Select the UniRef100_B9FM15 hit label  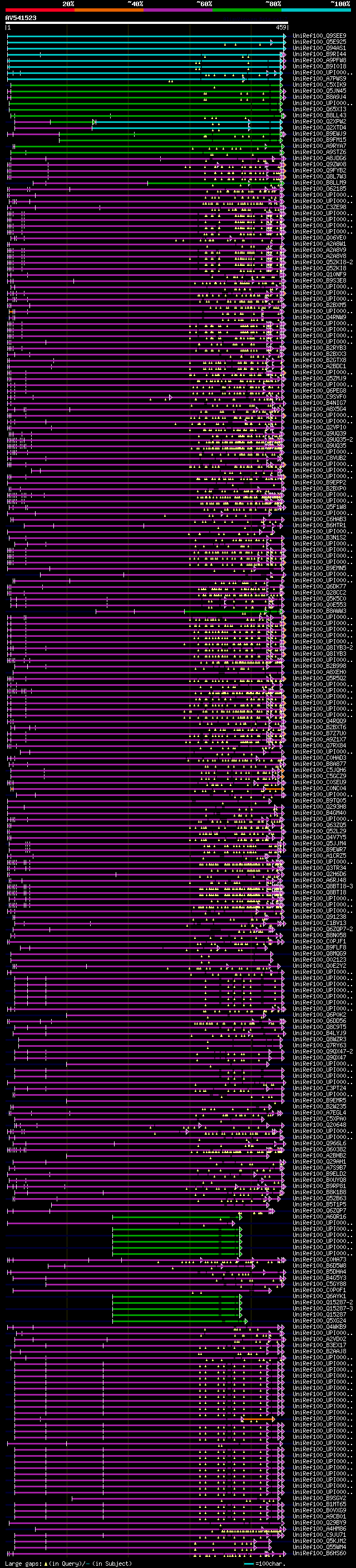coord(319,140)
